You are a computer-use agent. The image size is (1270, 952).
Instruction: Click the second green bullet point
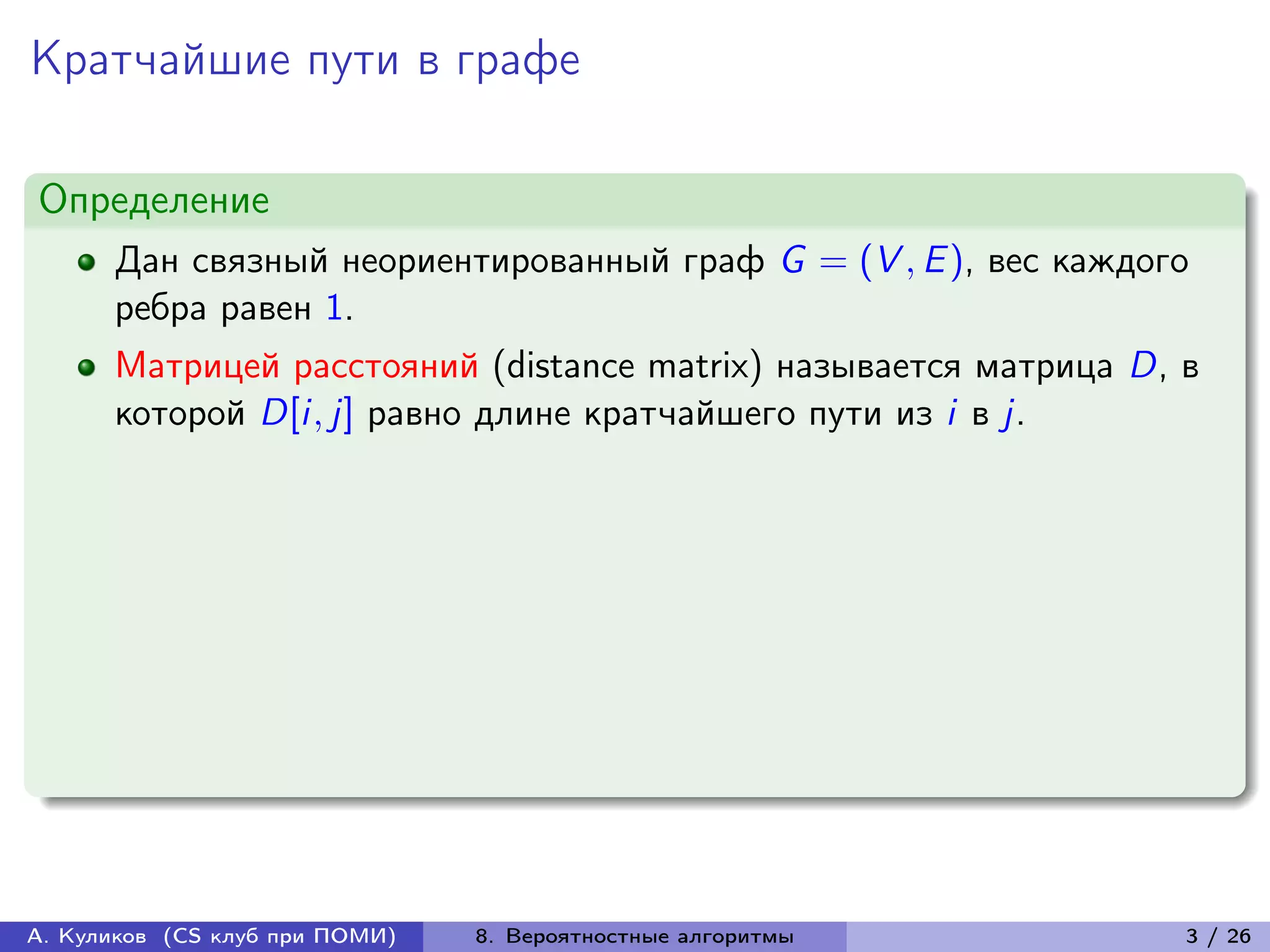[x=87, y=368]
